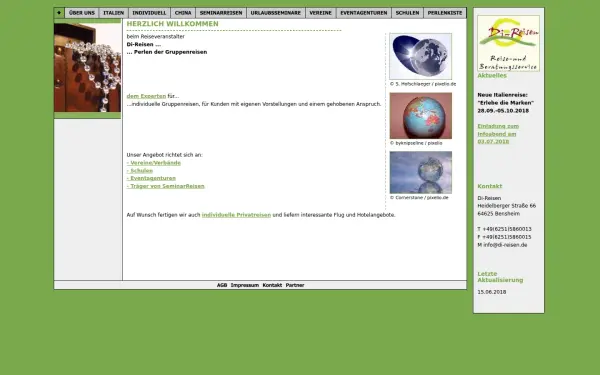600x375 pixels.
Task: Follow the individuelle Privatreisen link
Action: (236, 215)
